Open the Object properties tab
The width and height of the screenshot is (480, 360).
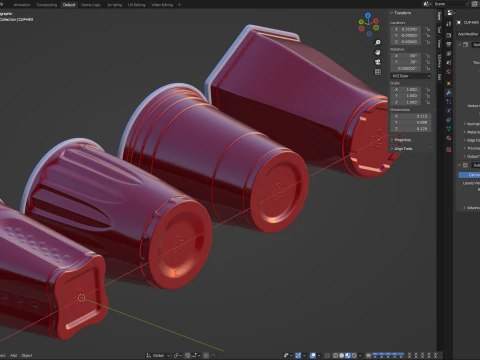click(x=449, y=83)
